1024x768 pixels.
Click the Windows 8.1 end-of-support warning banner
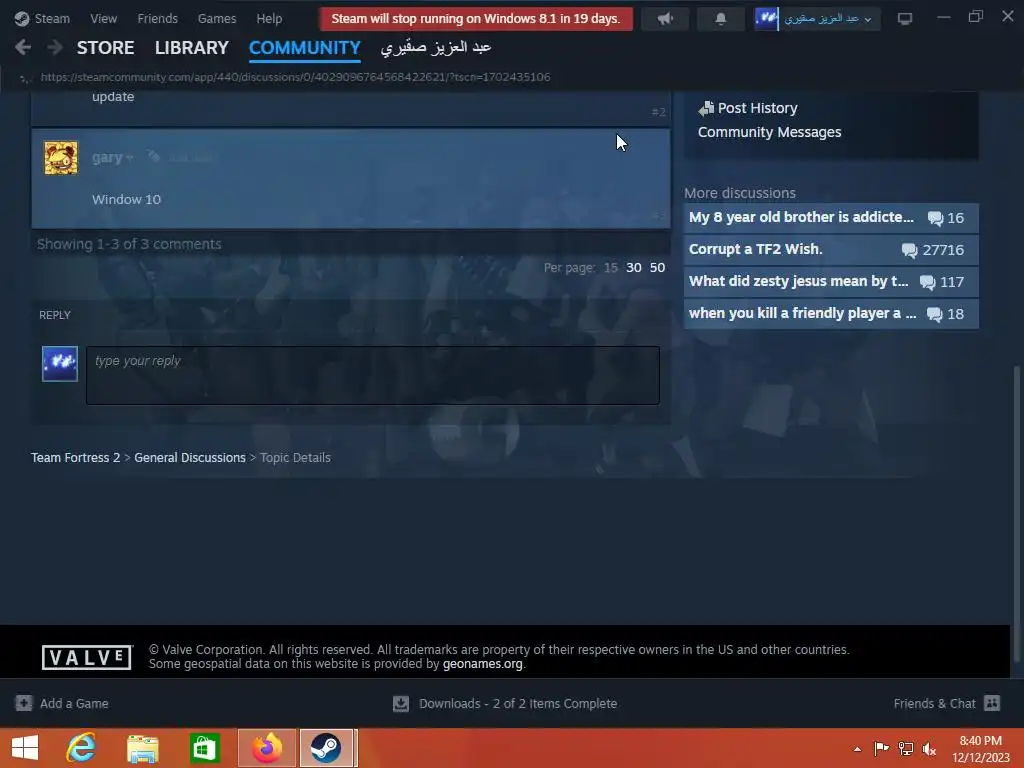(x=476, y=18)
